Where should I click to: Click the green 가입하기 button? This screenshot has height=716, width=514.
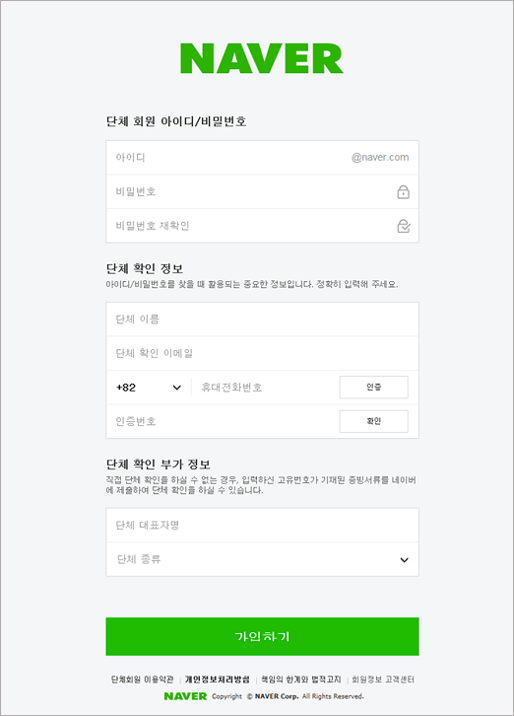tap(262, 636)
